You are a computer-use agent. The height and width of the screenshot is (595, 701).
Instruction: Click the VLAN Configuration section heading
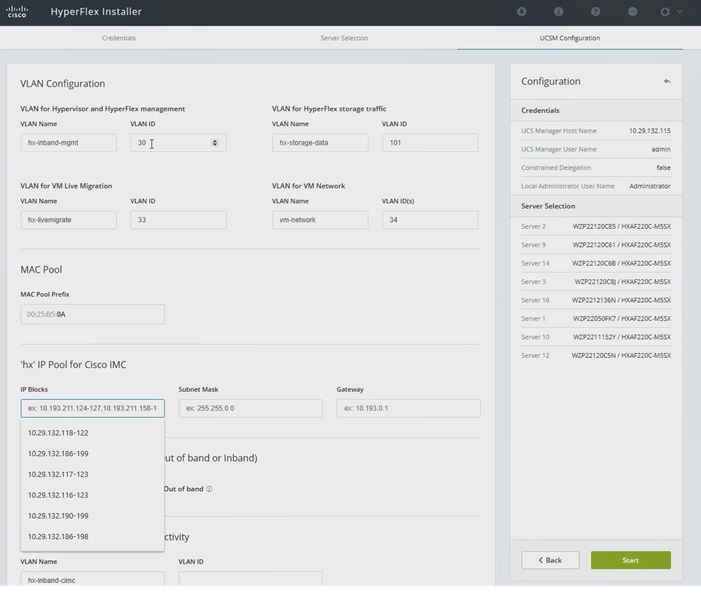[x=63, y=84]
